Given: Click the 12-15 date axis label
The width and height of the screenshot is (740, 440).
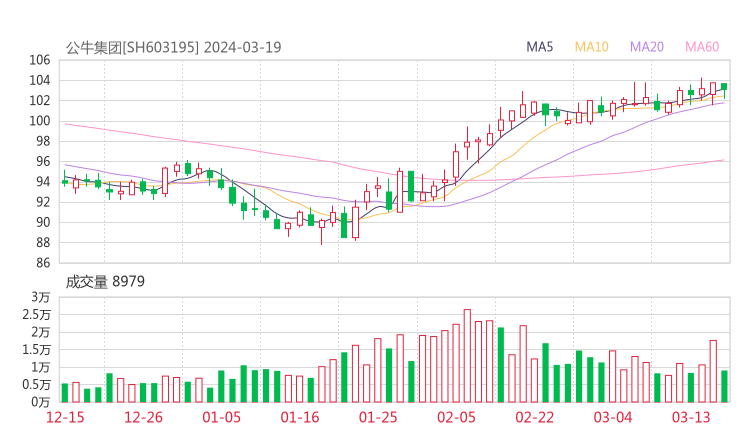Looking at the screenshot, I should (65, 417).
